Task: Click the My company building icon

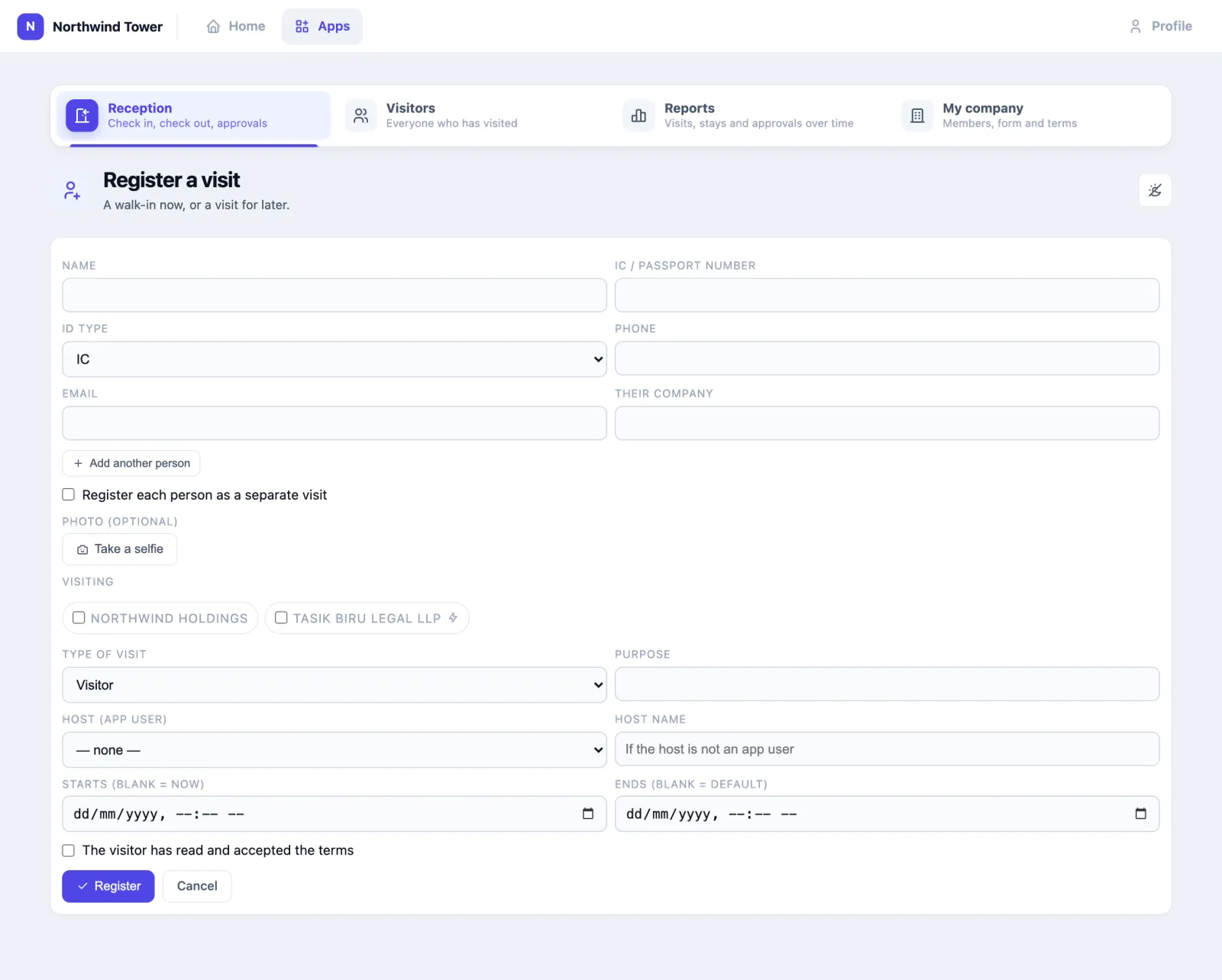Action: (917, 116)
